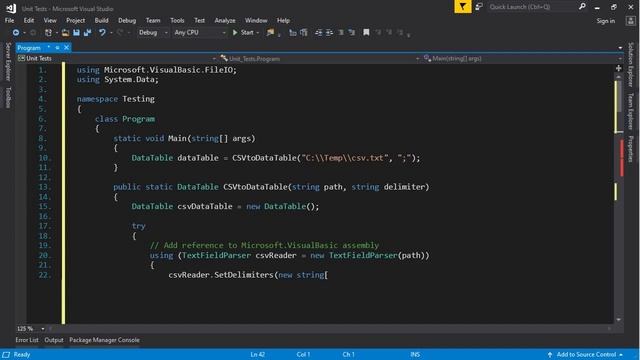Screen dimensions: 640x360
Task: Click the 'class Program' text on line 6
Action: tap(125, 119)
